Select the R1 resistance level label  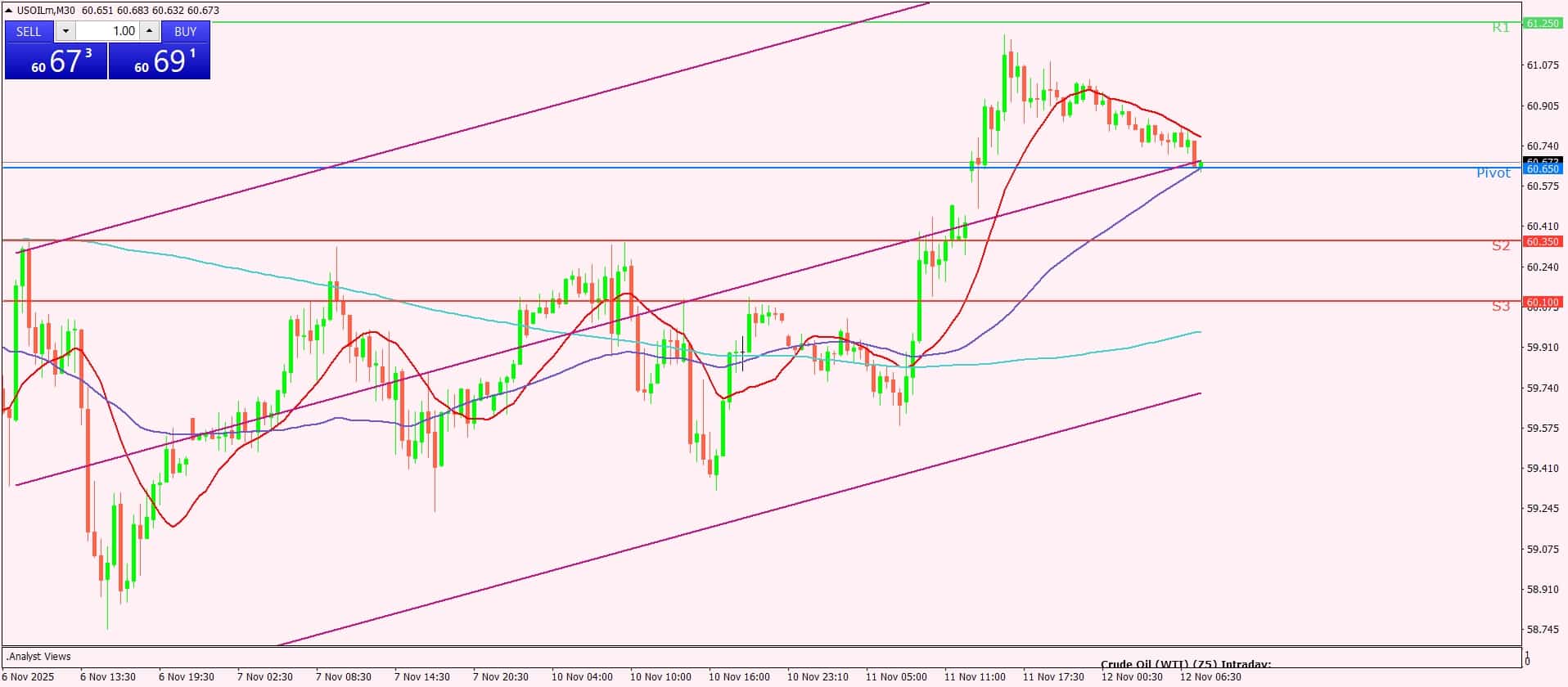[1500, 28]
